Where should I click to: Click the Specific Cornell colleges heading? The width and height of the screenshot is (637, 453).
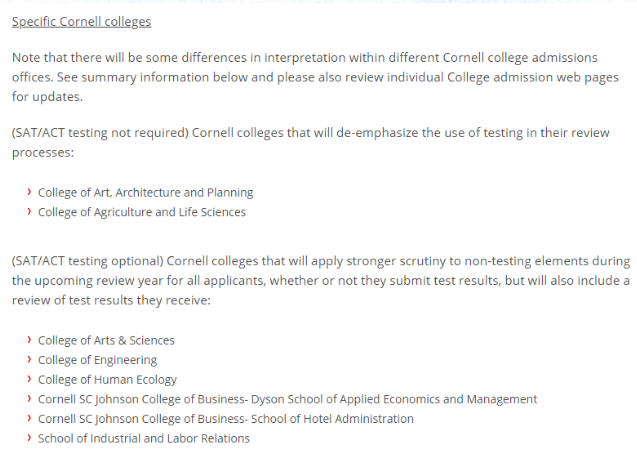[81, 22]
